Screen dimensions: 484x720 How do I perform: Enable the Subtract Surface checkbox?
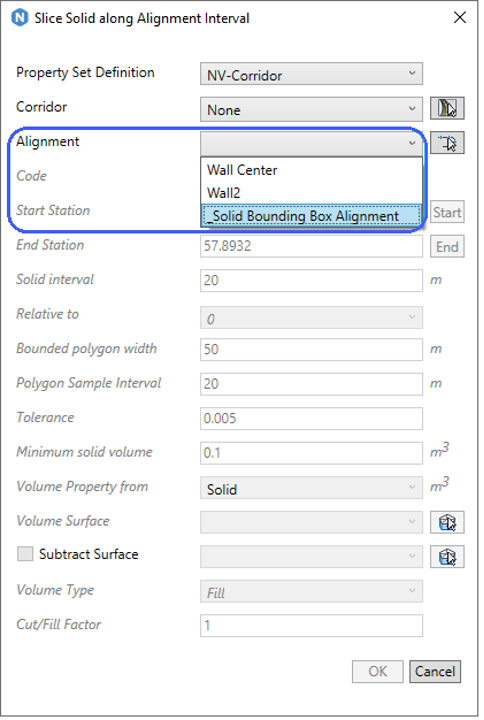point(25,554)
